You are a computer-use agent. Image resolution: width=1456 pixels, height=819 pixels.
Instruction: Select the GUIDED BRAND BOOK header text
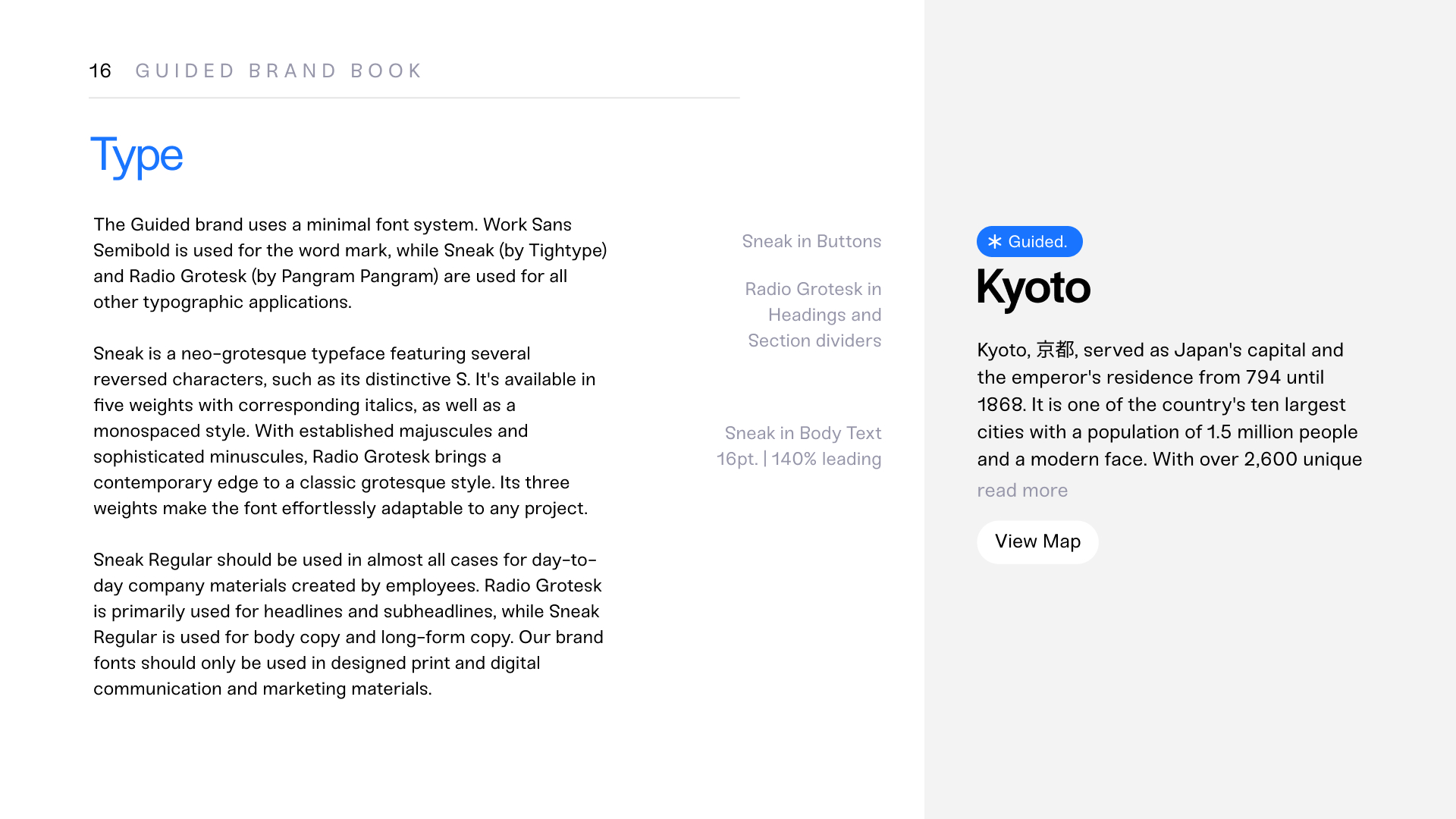[x=278, y=71]
